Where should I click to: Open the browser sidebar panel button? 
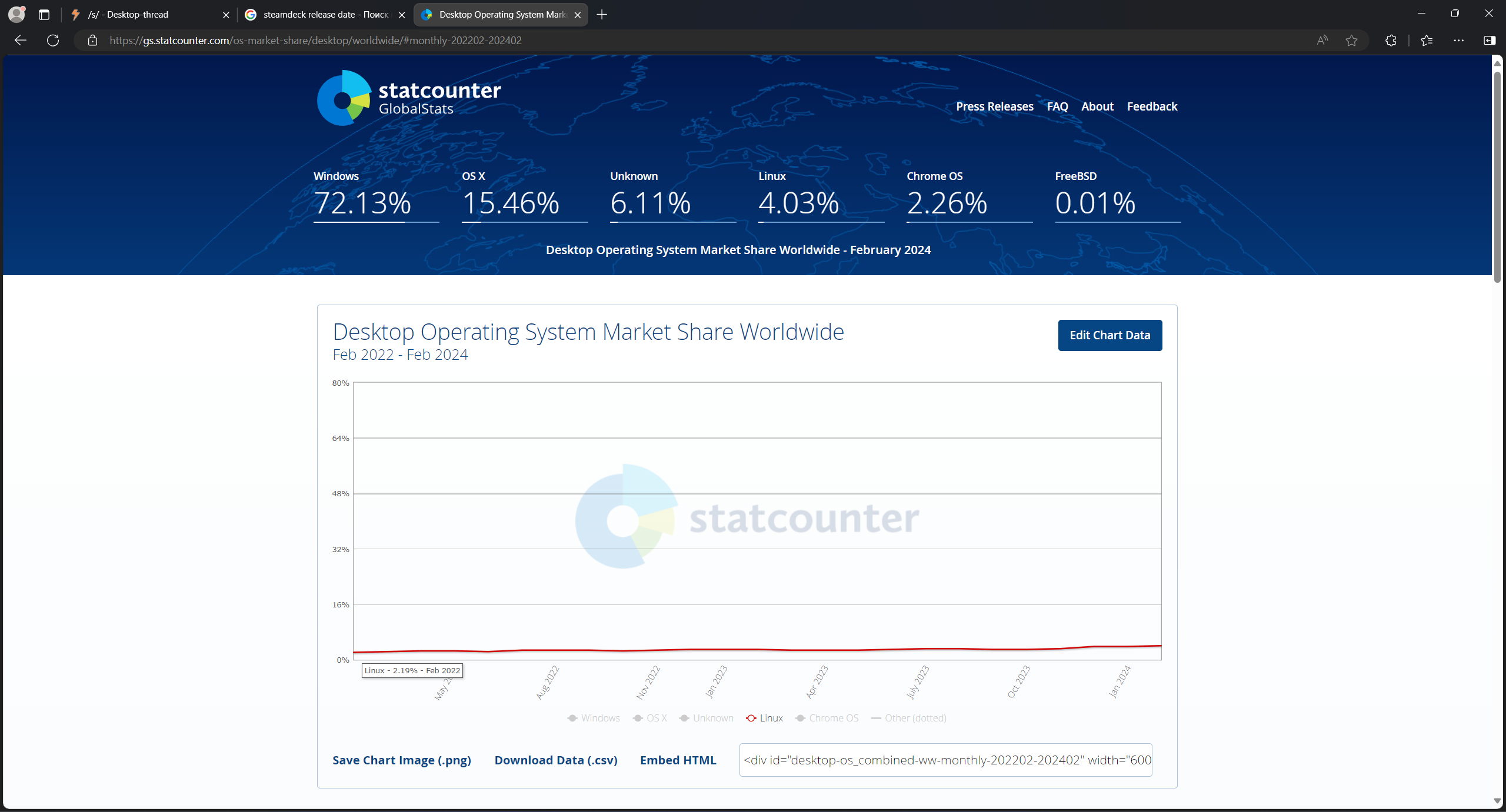tap(1490, 40)
